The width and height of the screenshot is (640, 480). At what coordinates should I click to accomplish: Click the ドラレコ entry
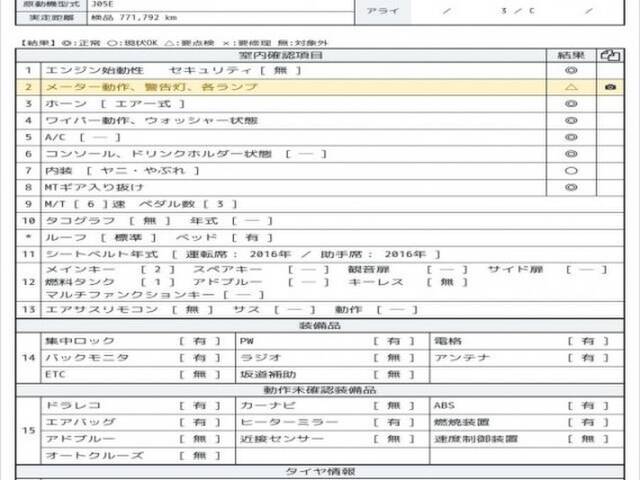[x=138, y=406]
